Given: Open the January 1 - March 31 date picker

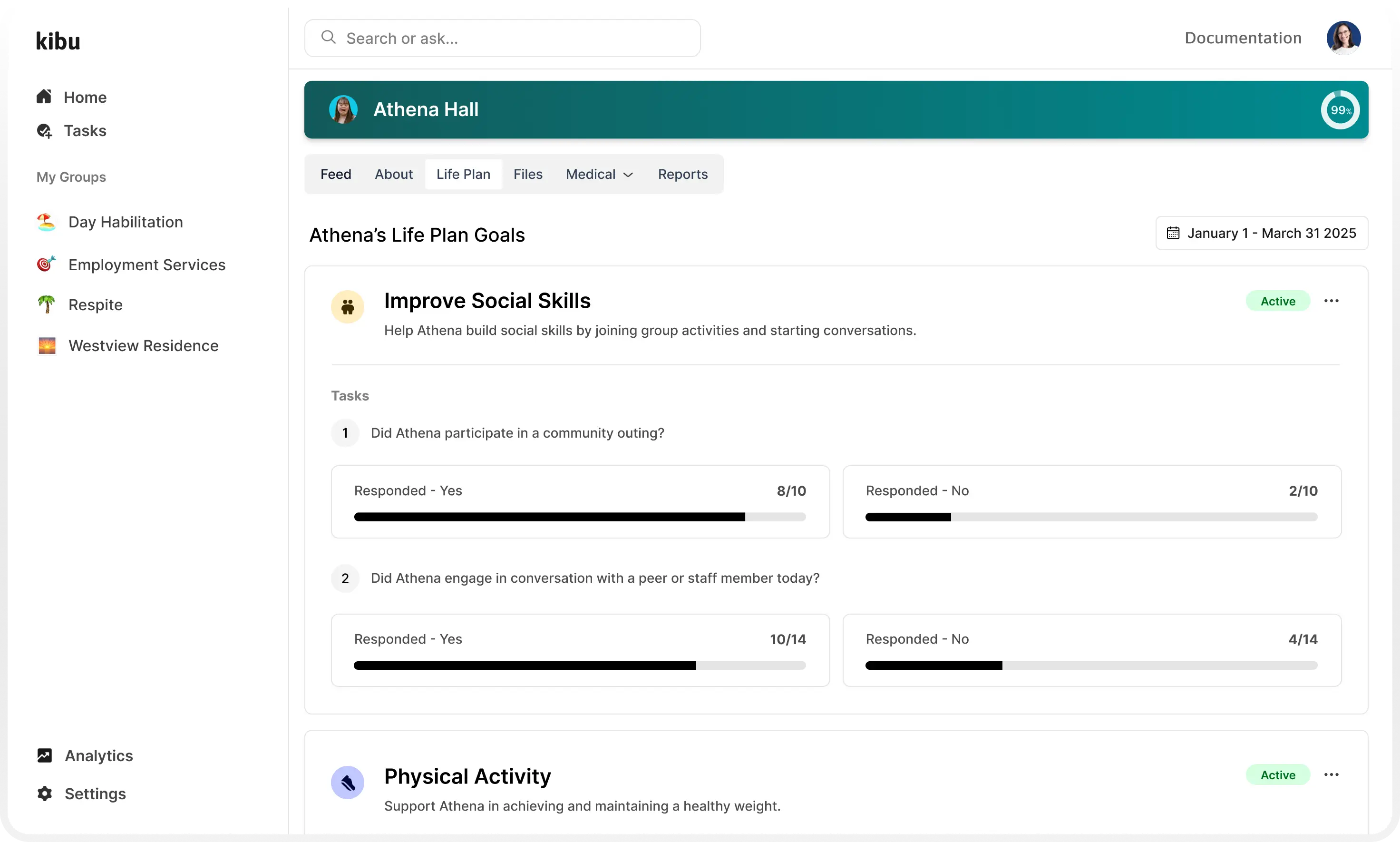Looking at the screenshot, I should (x=1262, y=233).
